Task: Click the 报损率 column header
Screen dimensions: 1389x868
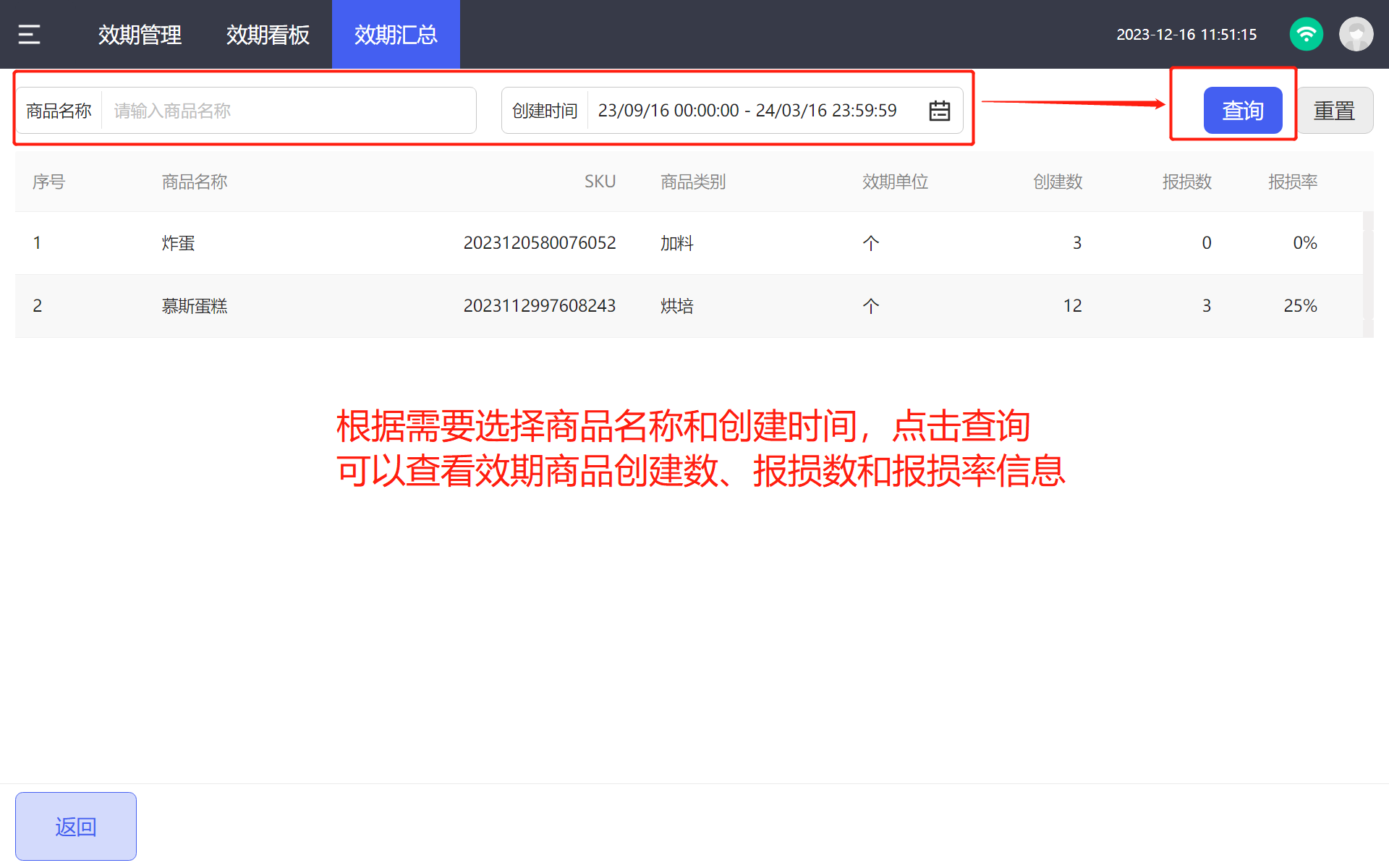Action: click(x=1292, y=182)
